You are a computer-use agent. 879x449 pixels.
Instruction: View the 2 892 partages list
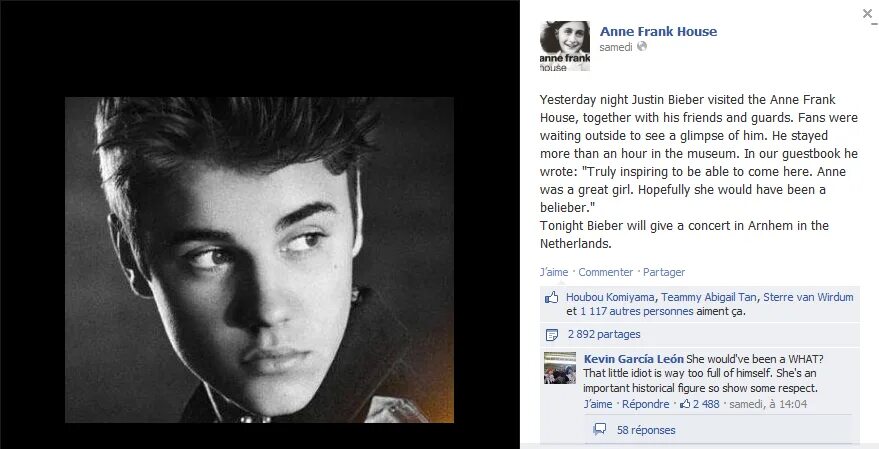pyautogui.click(x=604, y=335)
